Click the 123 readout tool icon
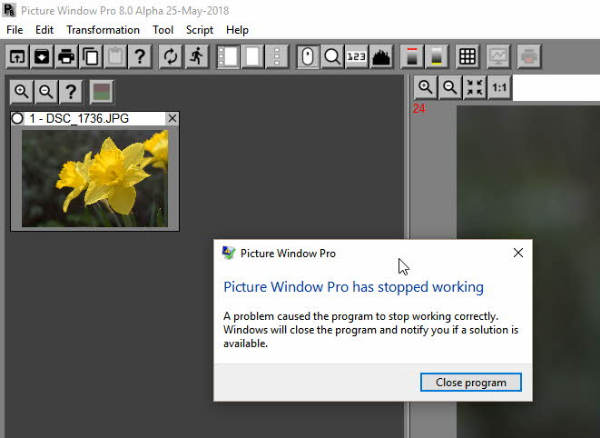600x438 pixels. pos(357,56)
